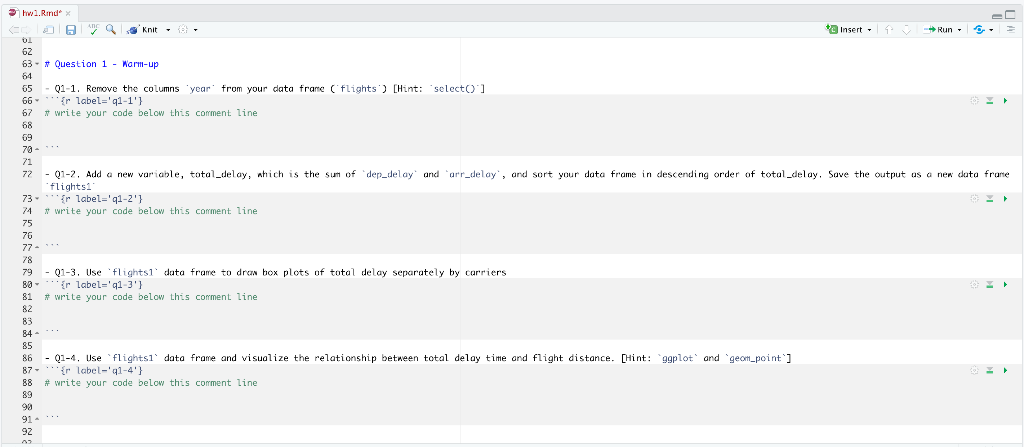This screenshot has width=1024, height=447.
Task: Open publish options dropdown arrow
Action: point(991,30)
